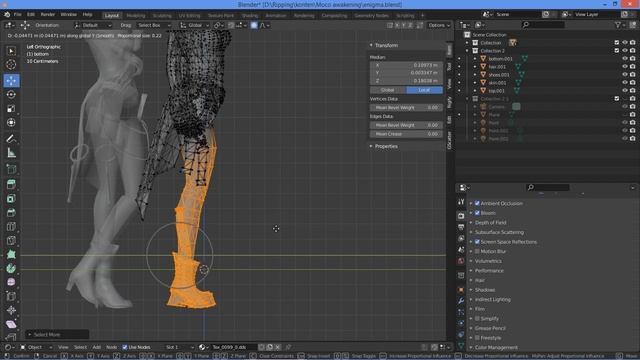Open the Output properties tab icon
This screenshot has height=360, width=640.
click(x=461, y=227)
